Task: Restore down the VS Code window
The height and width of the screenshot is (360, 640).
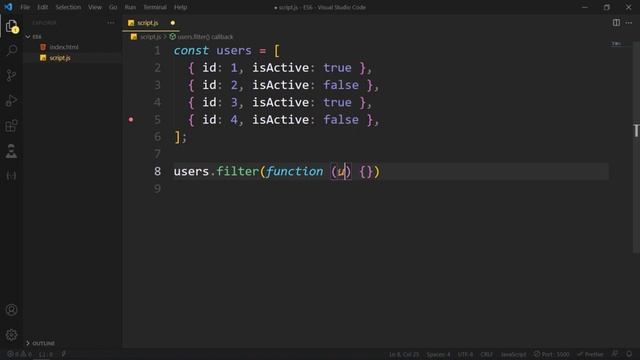Action: 607,7
